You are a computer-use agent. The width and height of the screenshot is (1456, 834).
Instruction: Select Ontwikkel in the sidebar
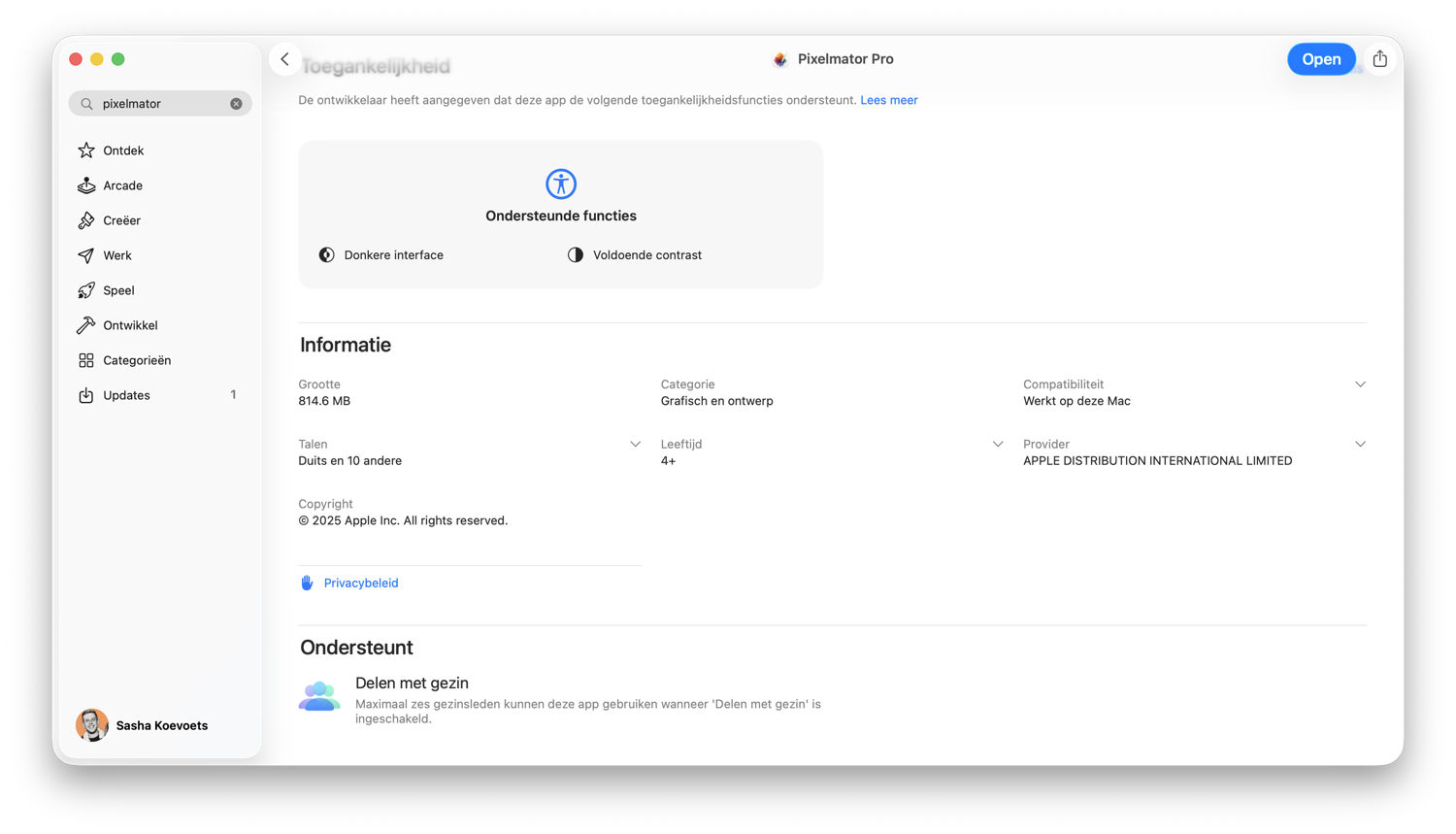click(x=160, y=325)
